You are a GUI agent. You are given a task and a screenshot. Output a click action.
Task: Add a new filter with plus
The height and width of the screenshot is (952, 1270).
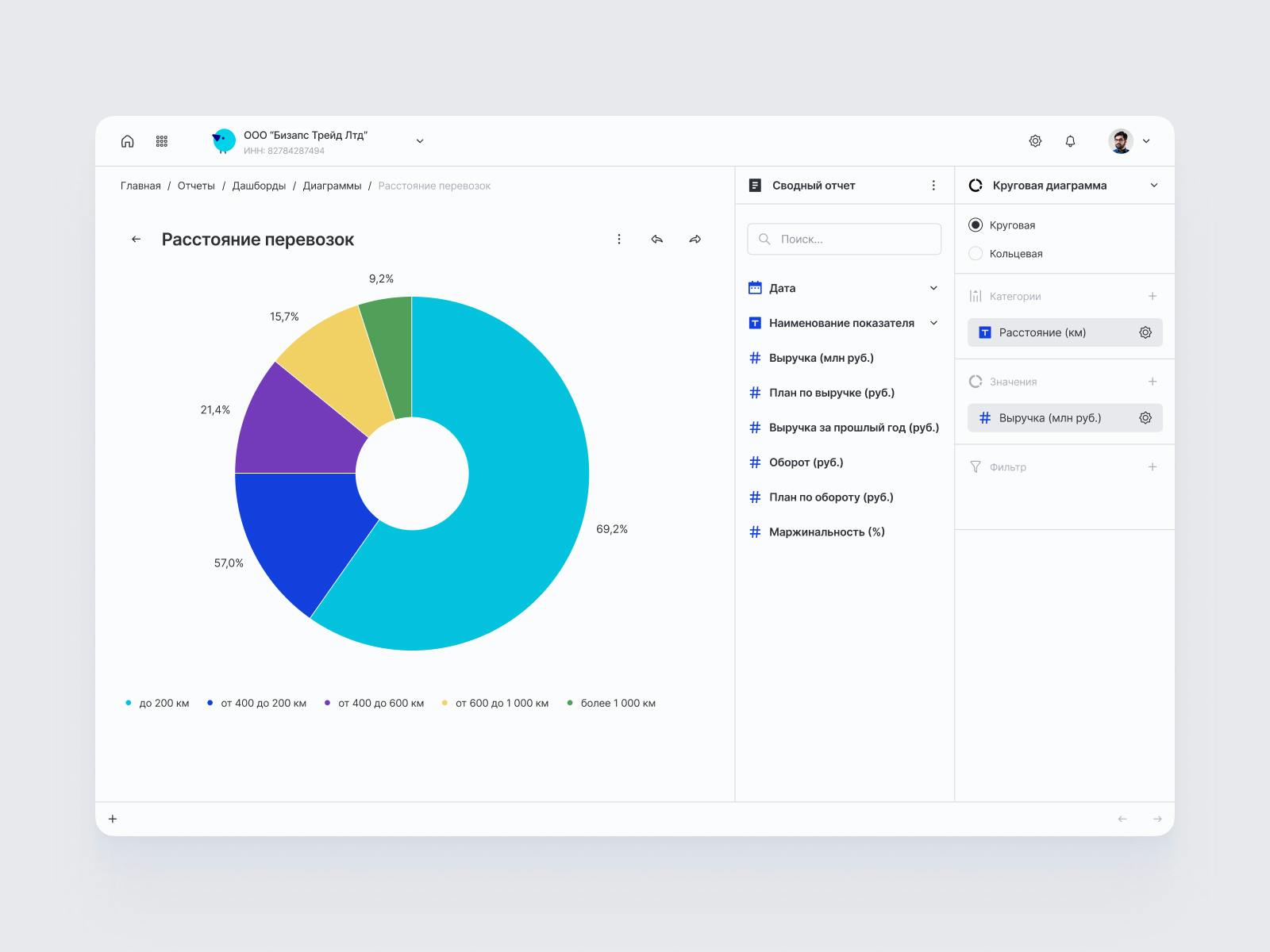tap(1153, 467)
